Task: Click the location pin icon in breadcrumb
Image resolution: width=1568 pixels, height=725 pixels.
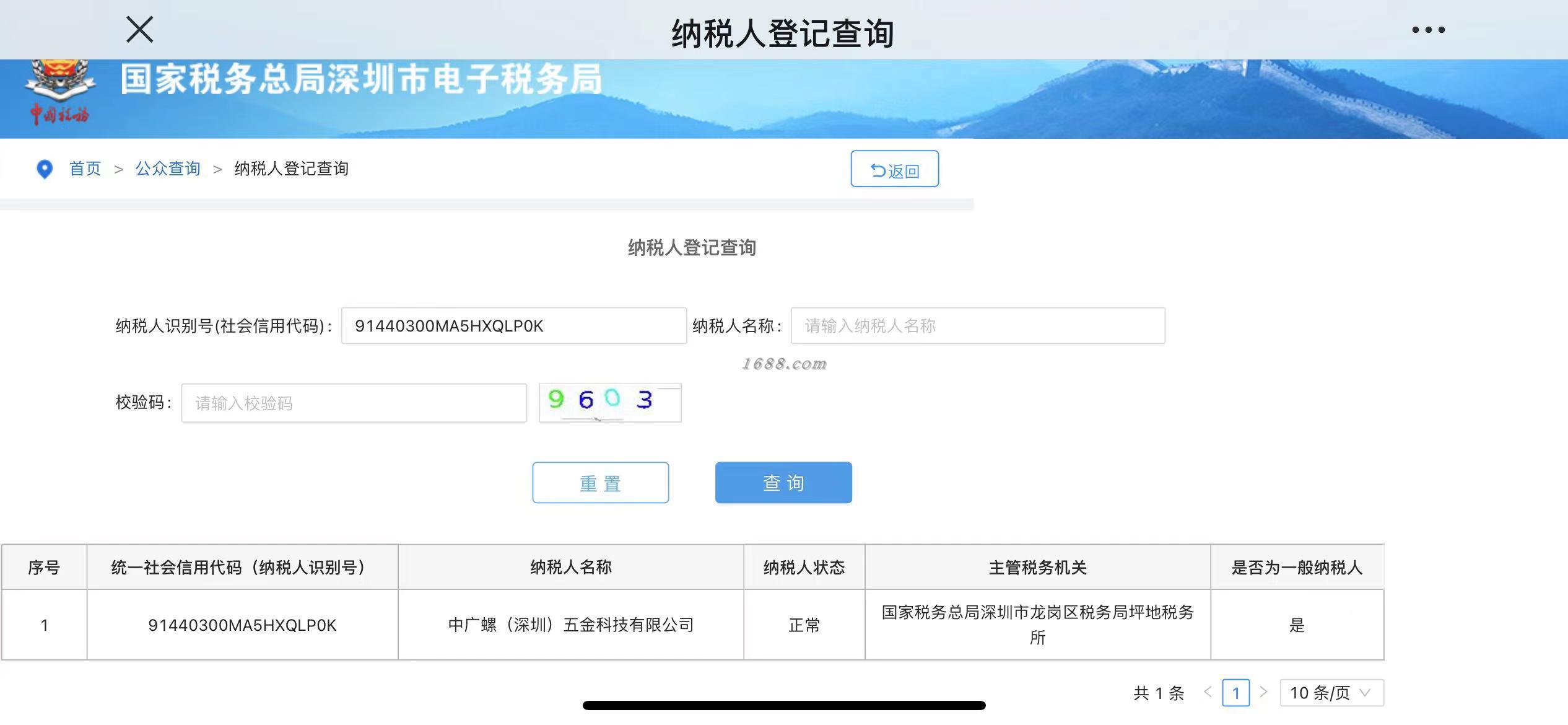Action: point(45,169)
